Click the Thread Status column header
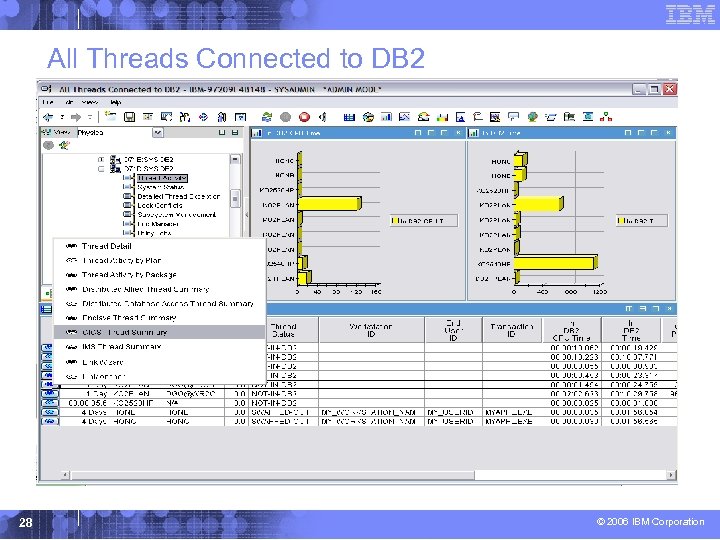The image size is (720, 540). click(x=283, y=330)
